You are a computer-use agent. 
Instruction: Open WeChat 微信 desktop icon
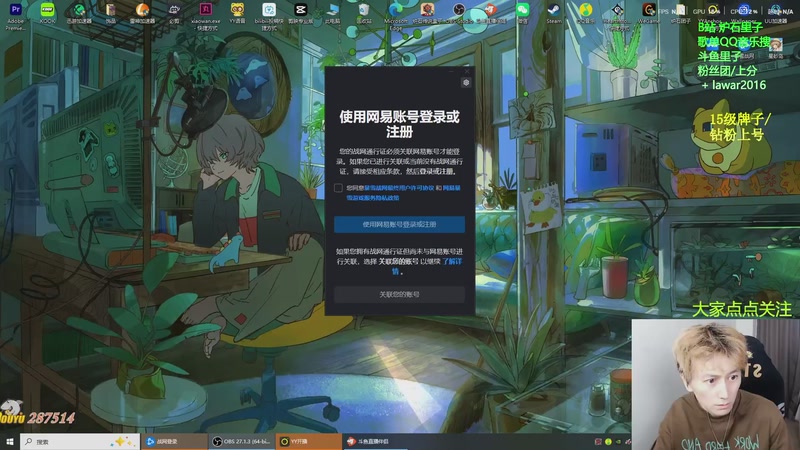[522, 13]
